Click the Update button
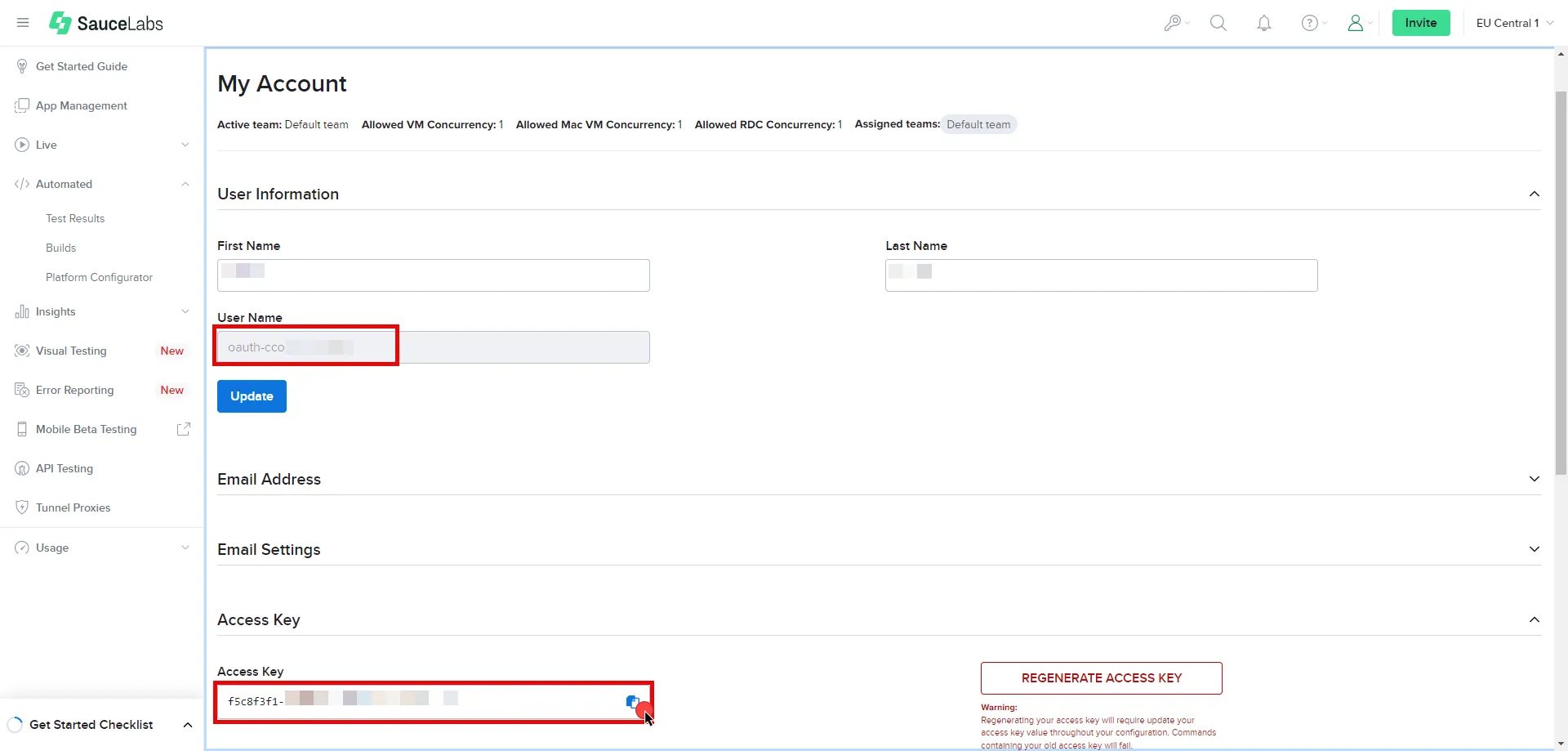This screenshot has height=751, width=1568. pyautogui.click(x=252, y=396)
